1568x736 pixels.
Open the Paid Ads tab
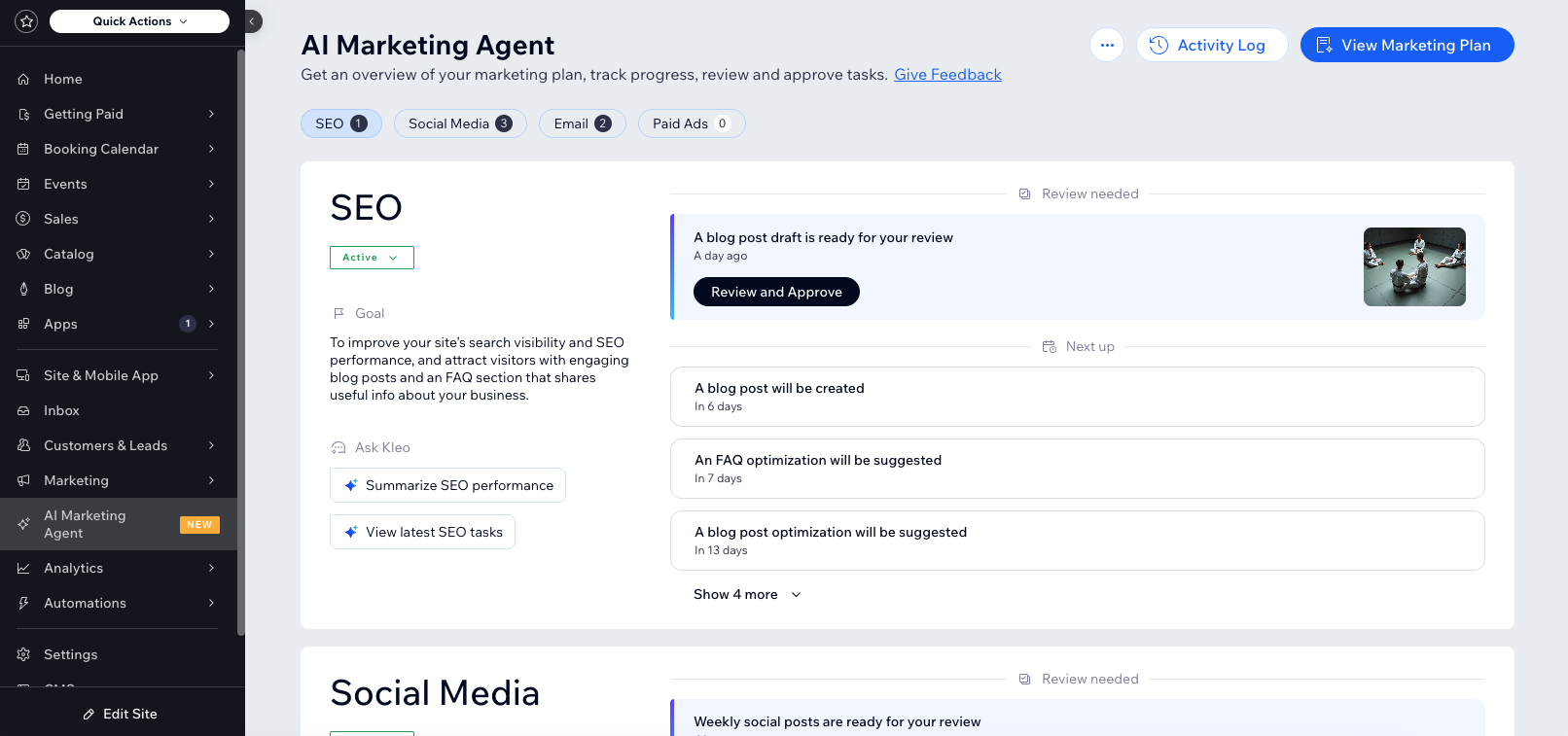point(691,123)
